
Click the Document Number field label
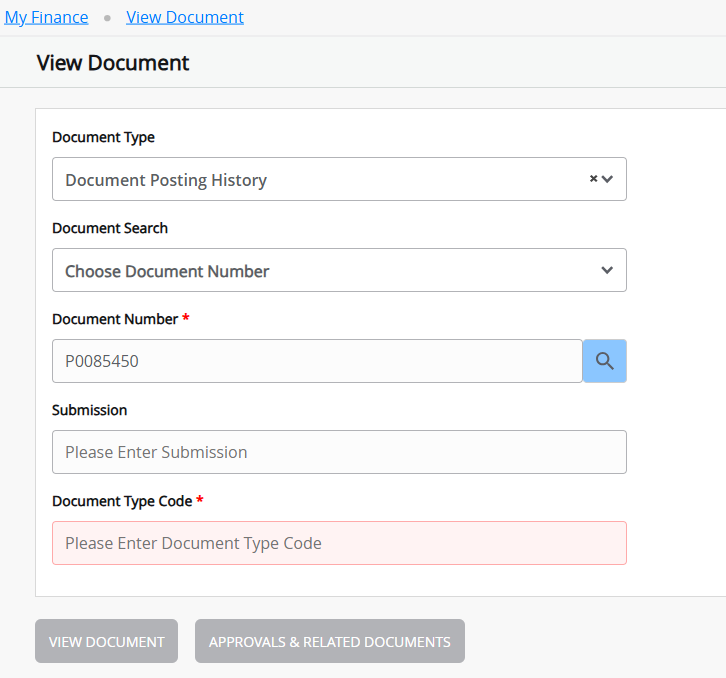pyautogui.click(x=115, y=319)
